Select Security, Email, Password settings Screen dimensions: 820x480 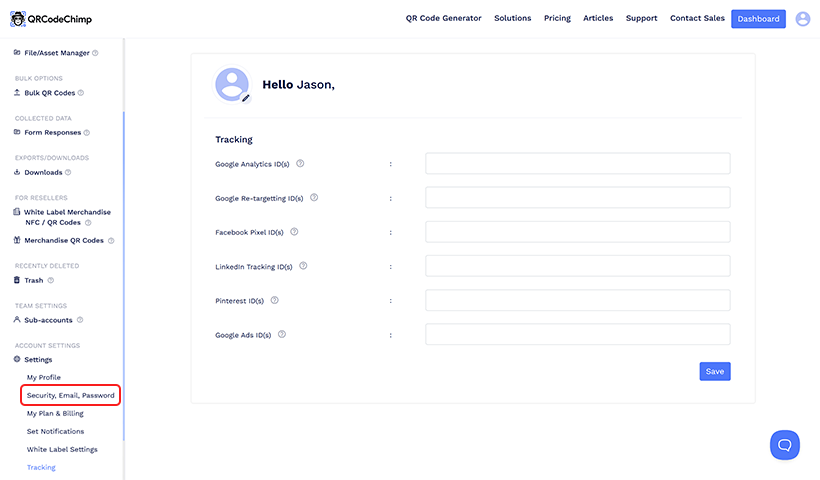click(70, 395)
